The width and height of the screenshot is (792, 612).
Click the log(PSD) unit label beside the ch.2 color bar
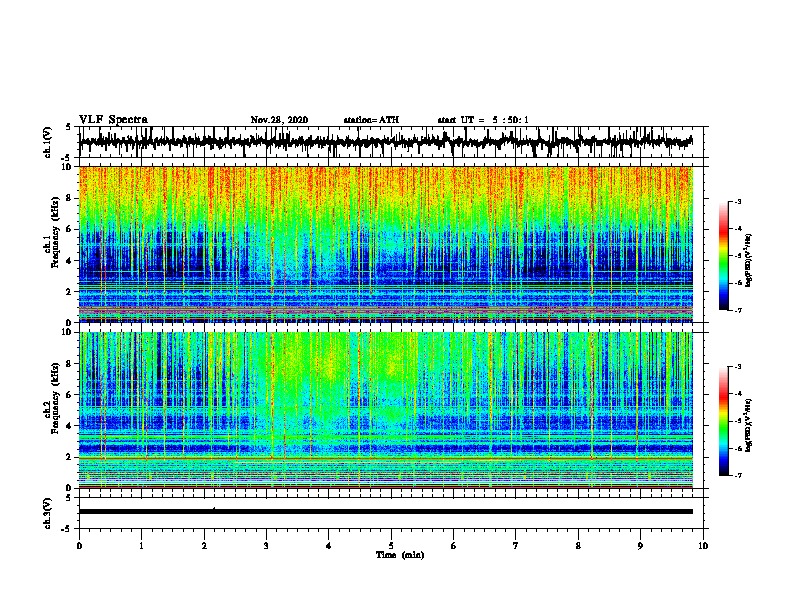pos(749,425)
